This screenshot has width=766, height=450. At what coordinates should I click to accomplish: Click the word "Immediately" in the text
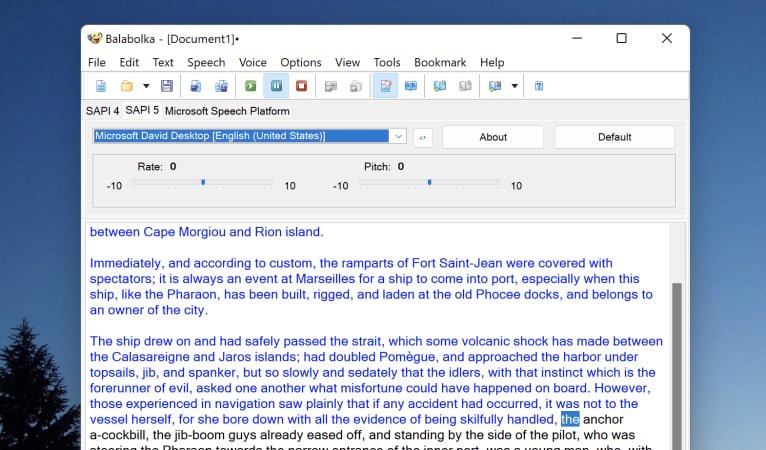tap(126, 263)
